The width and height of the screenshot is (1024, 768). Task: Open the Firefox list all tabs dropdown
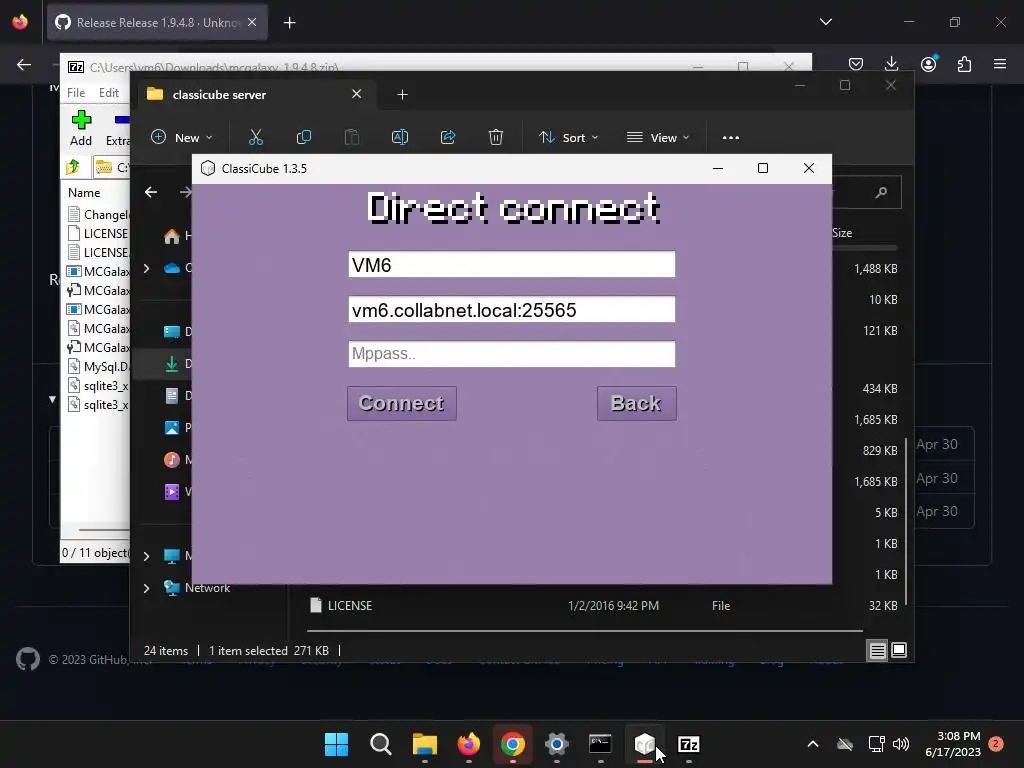pyautogui.click(x=825, y=22)
